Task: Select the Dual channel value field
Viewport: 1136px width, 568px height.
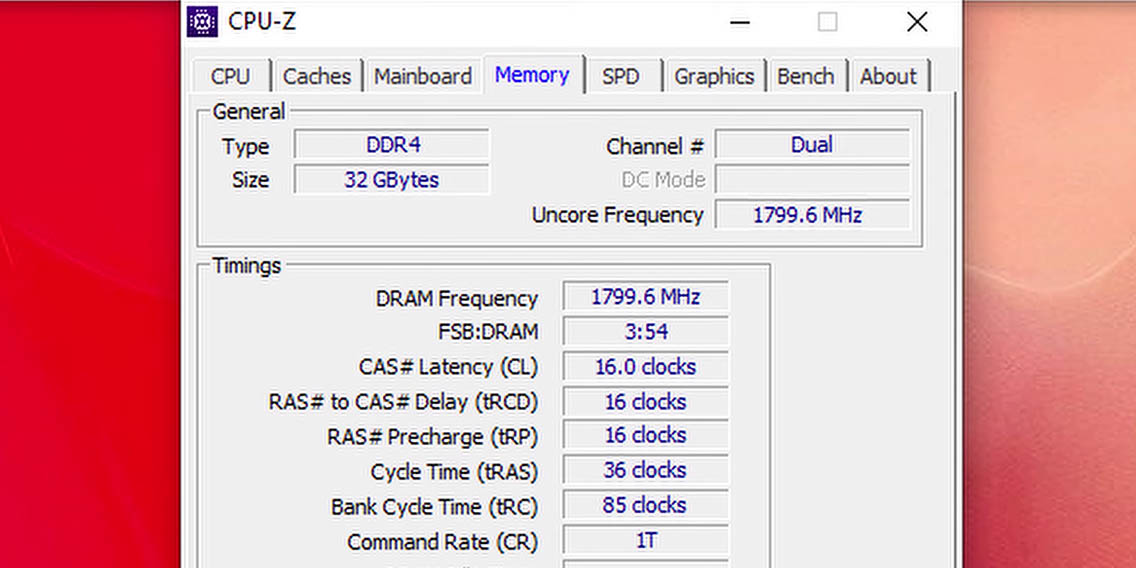Action: [812, 144]
